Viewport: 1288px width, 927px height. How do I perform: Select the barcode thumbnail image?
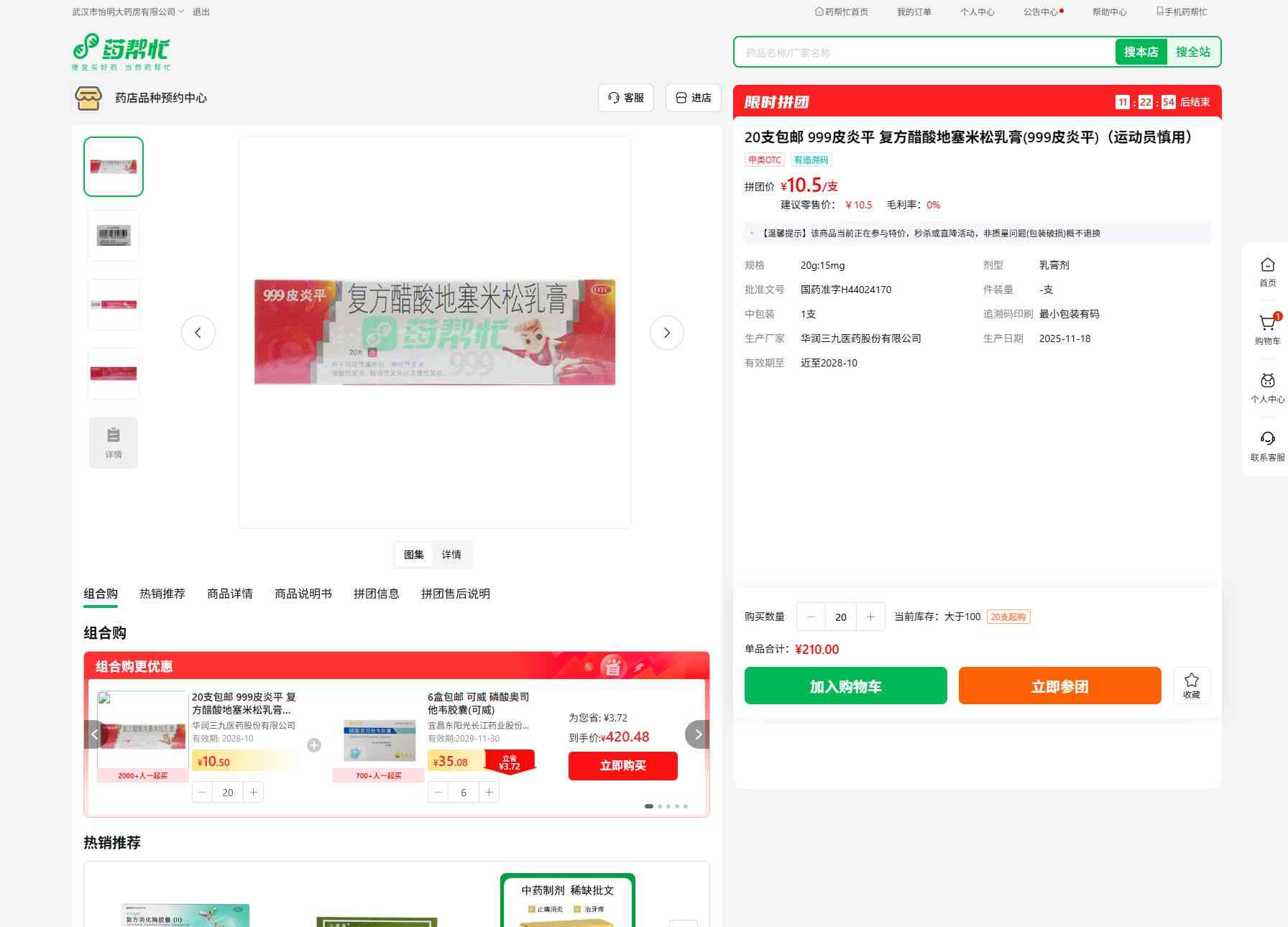click(x=114, y=236)
